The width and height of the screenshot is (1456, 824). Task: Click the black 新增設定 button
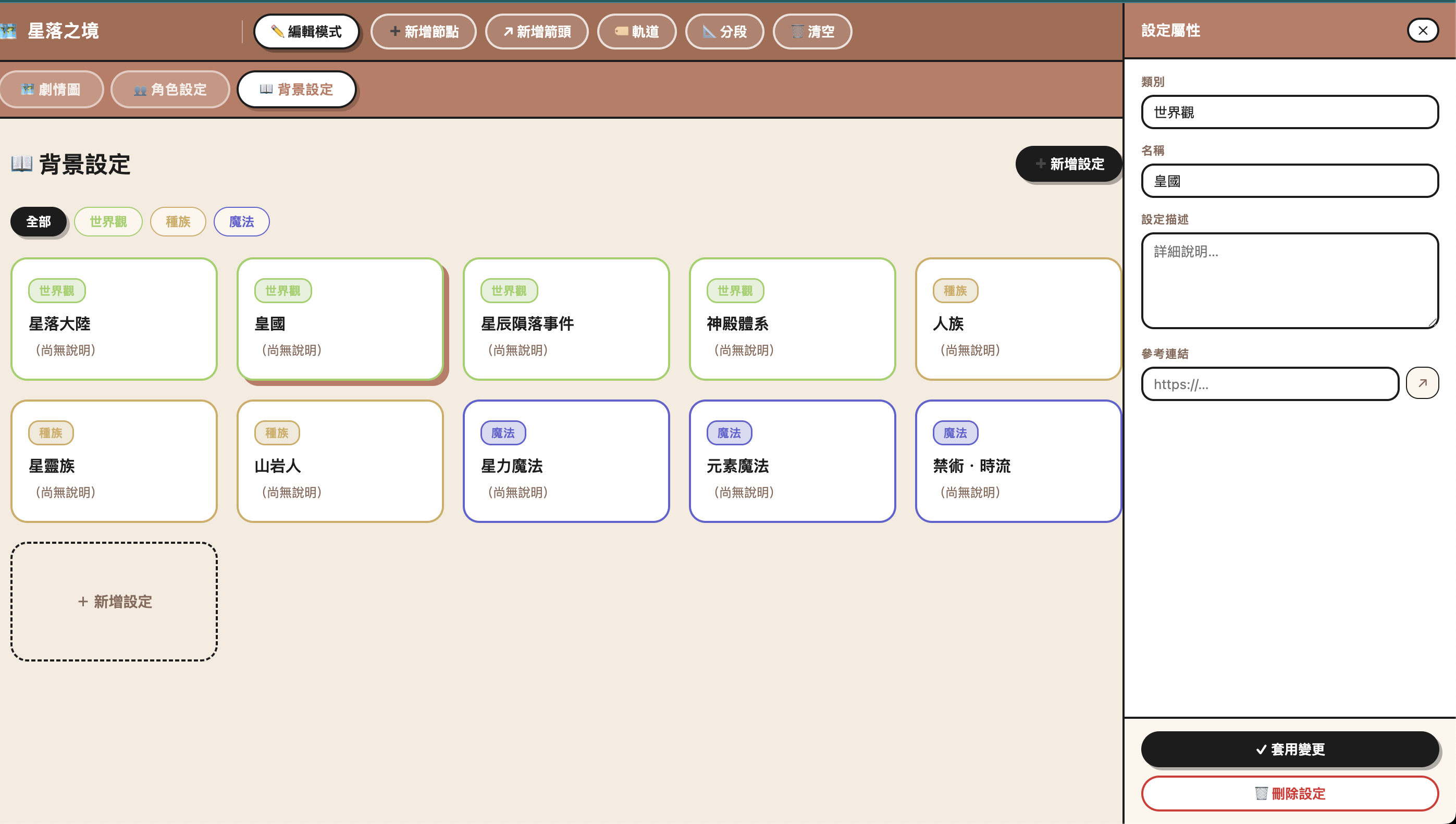click(1068, 164)
